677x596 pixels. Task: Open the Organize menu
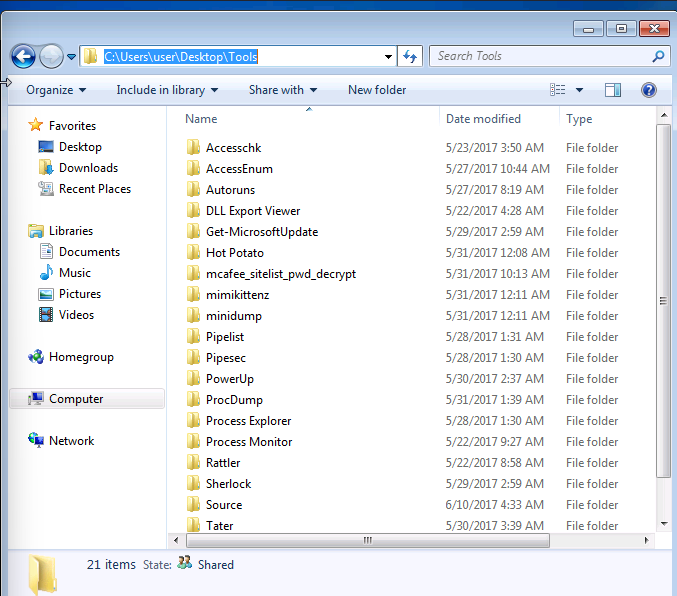tap(56, 90)
